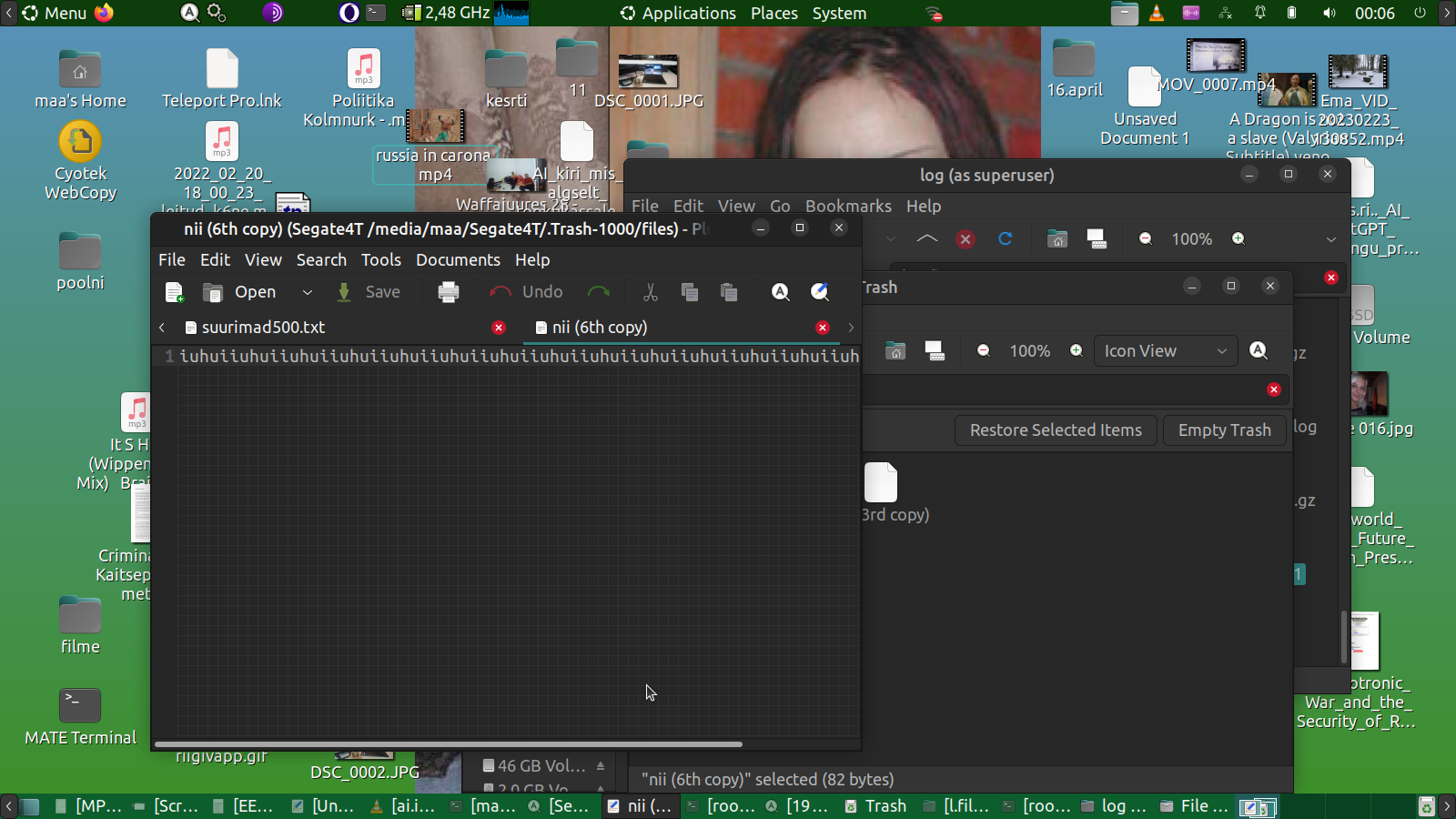Click the Cut scissors icon

650,292
